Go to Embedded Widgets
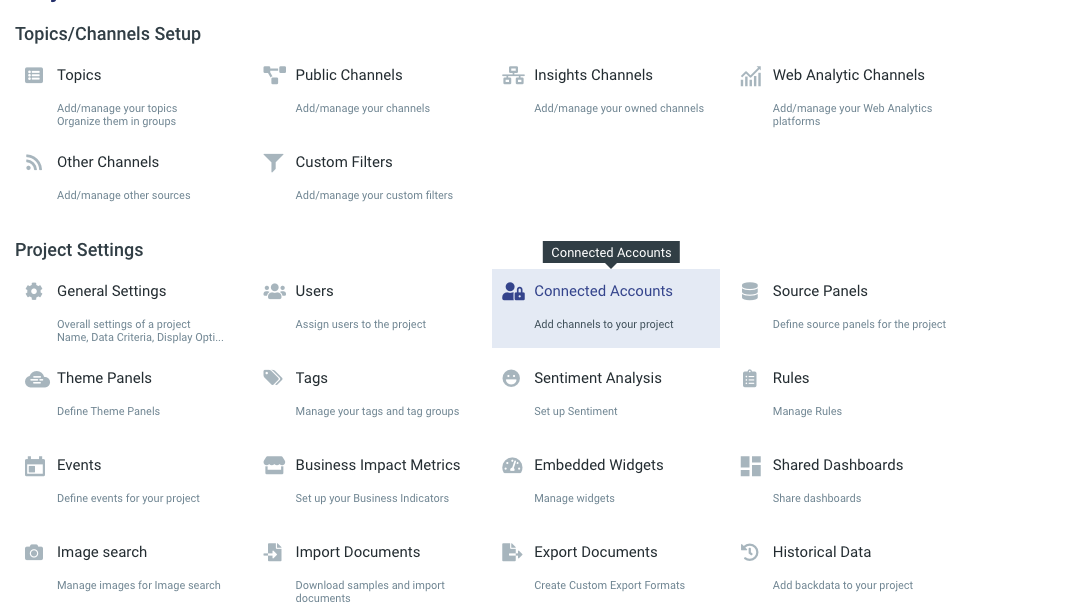The height and width of the screenshot is (615, 1074). [599, 465]
